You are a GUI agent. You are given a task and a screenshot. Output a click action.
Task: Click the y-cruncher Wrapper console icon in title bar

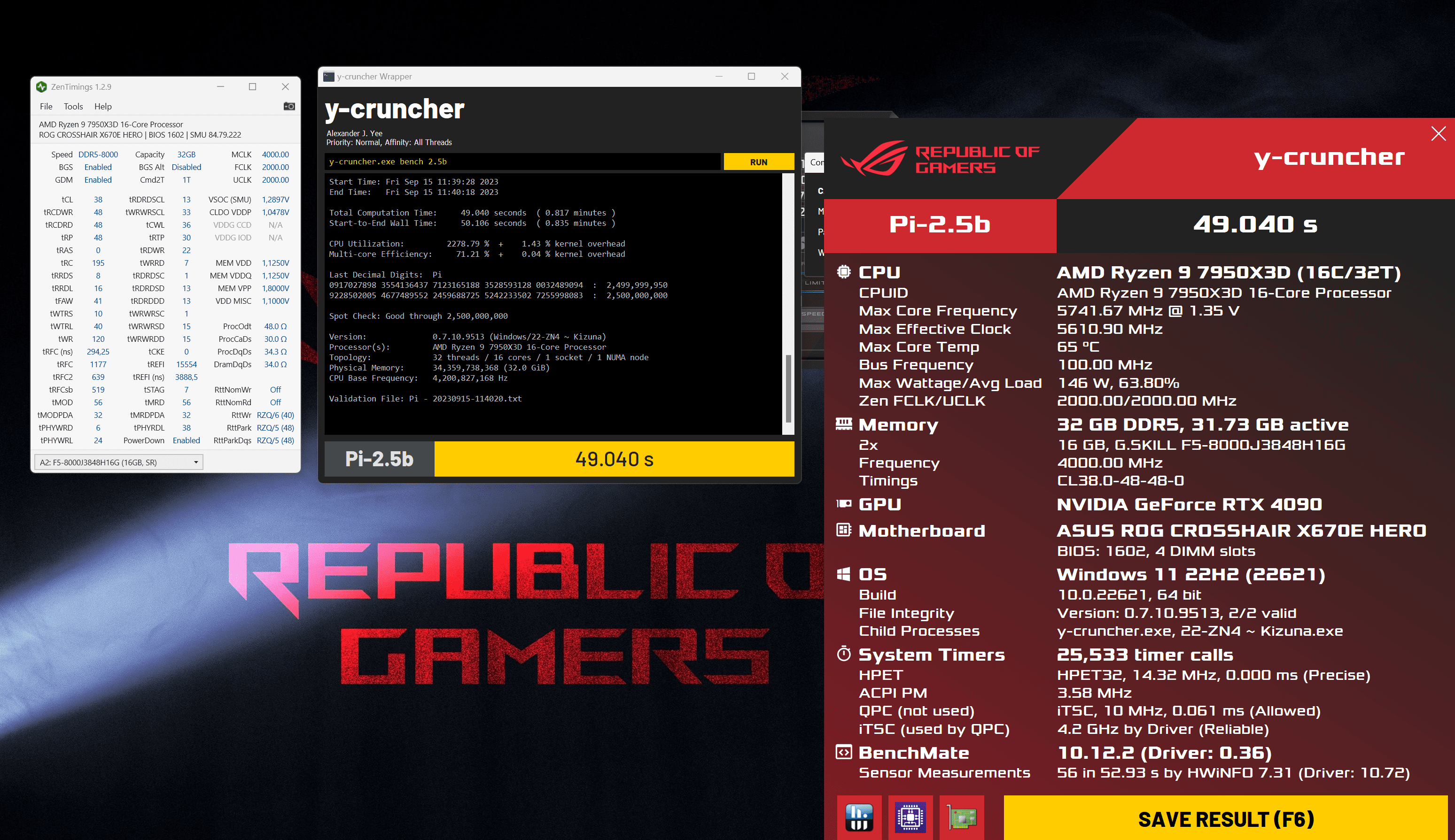329,76
